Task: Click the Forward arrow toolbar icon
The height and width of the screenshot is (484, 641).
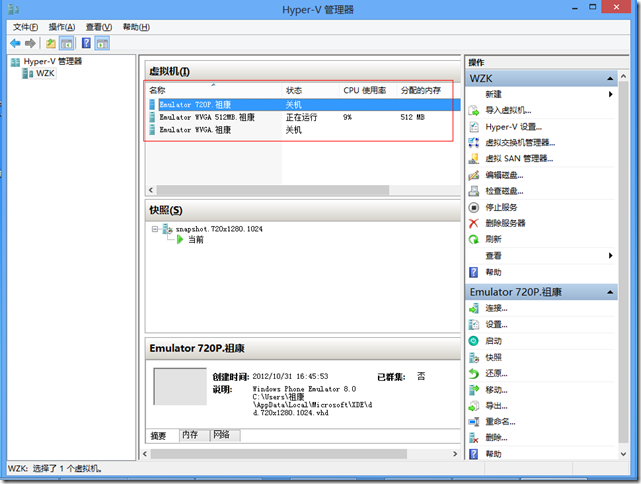Action: (x=30, y=43)
